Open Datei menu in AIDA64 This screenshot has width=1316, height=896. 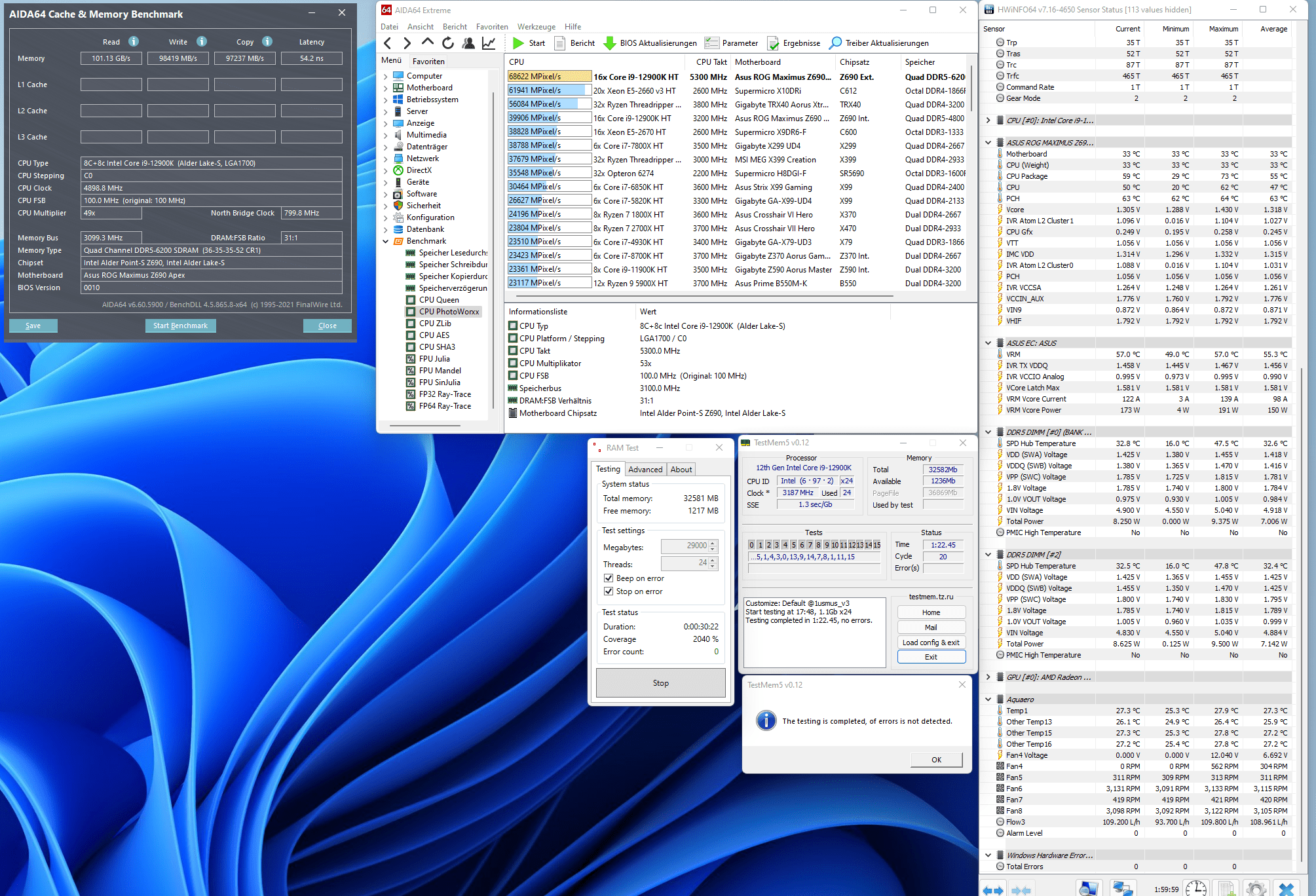coord(389,27)
